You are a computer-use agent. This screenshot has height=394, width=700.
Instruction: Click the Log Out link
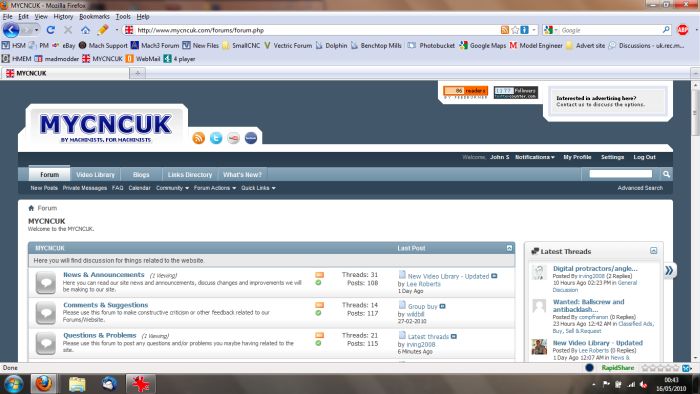(644, 157)
